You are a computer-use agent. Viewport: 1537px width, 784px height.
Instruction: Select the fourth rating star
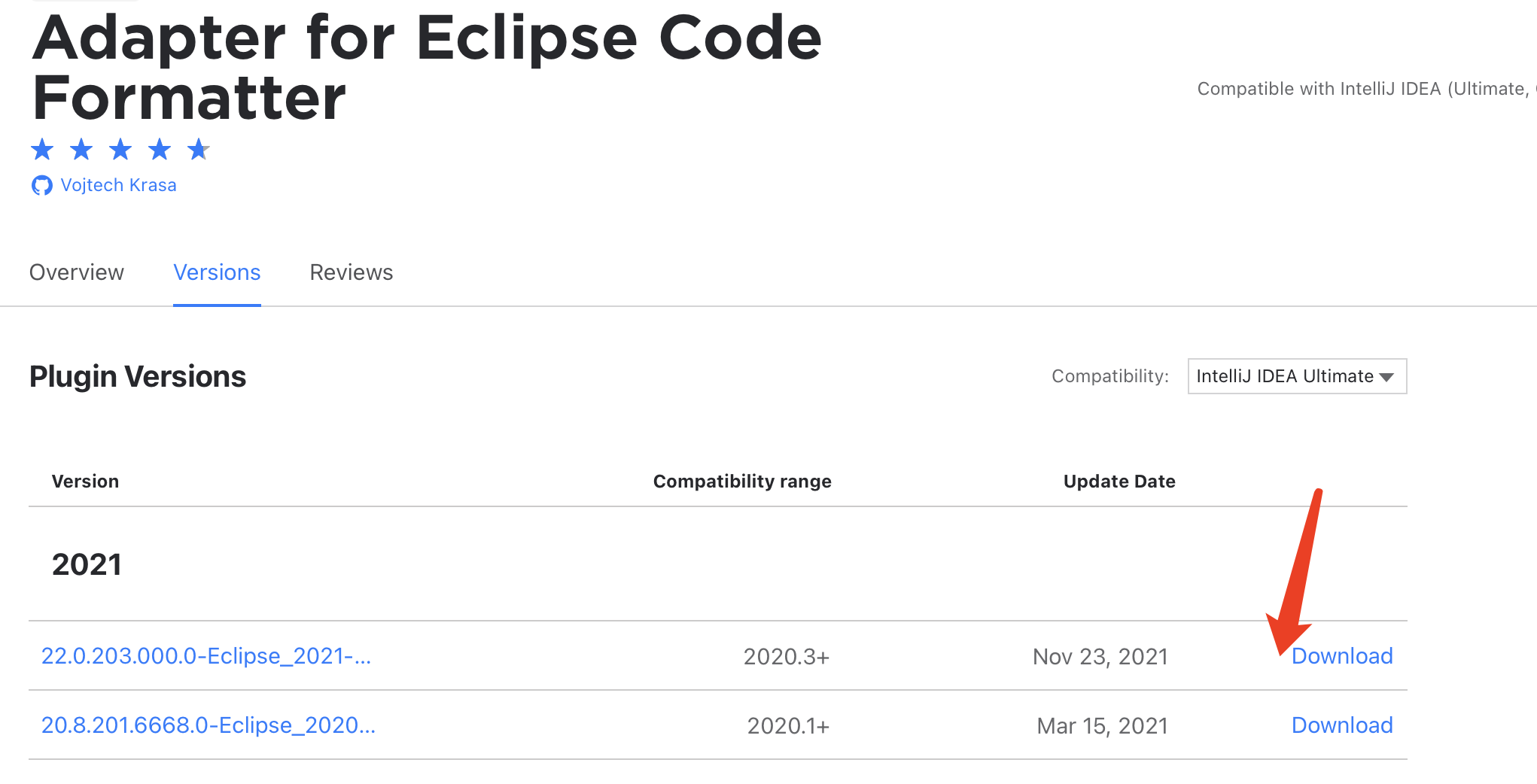click(x=160, y=150)
